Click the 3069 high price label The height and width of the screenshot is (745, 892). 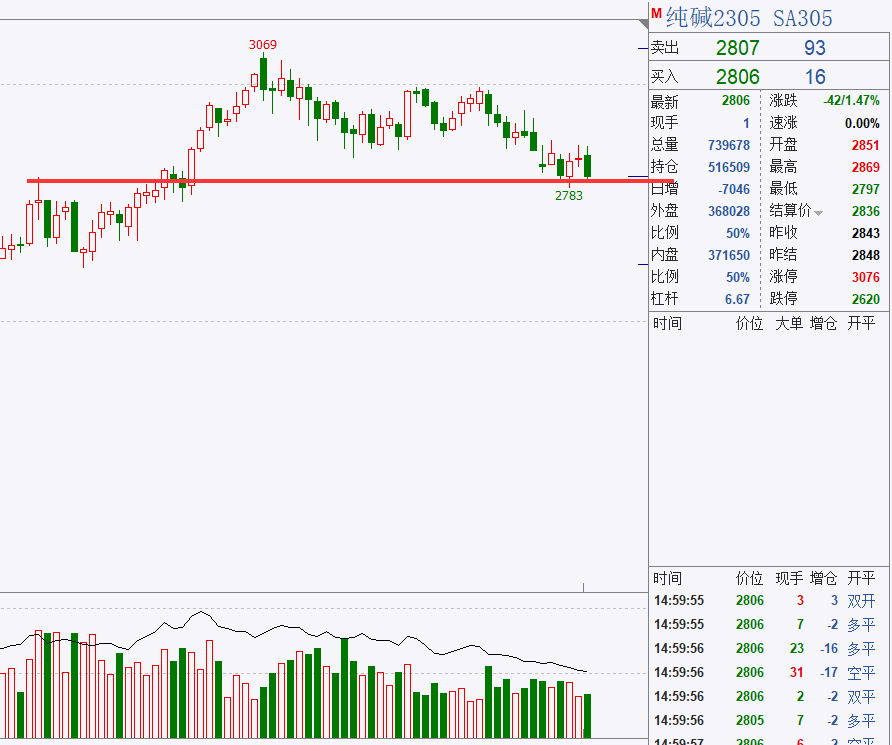(263, 44)
